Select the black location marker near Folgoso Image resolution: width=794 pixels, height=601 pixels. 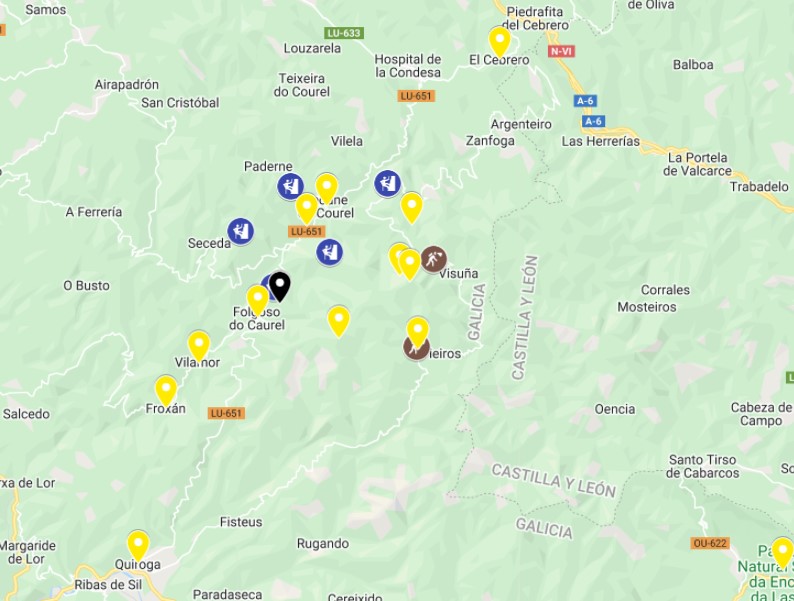tap(280, 286)
